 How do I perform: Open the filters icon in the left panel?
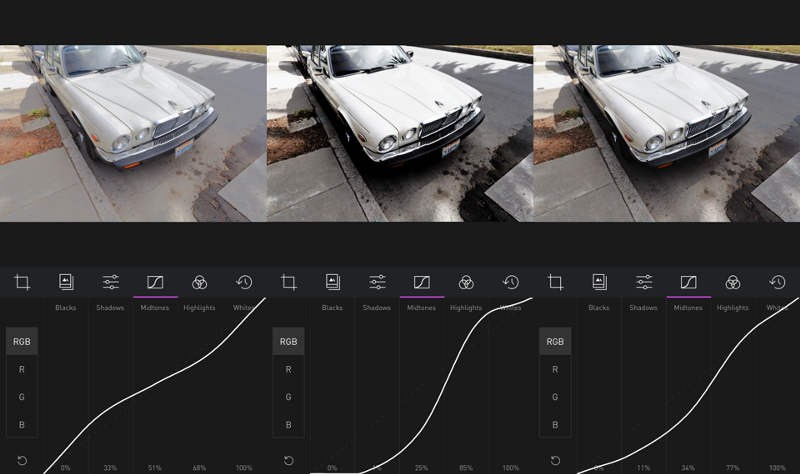66,283
